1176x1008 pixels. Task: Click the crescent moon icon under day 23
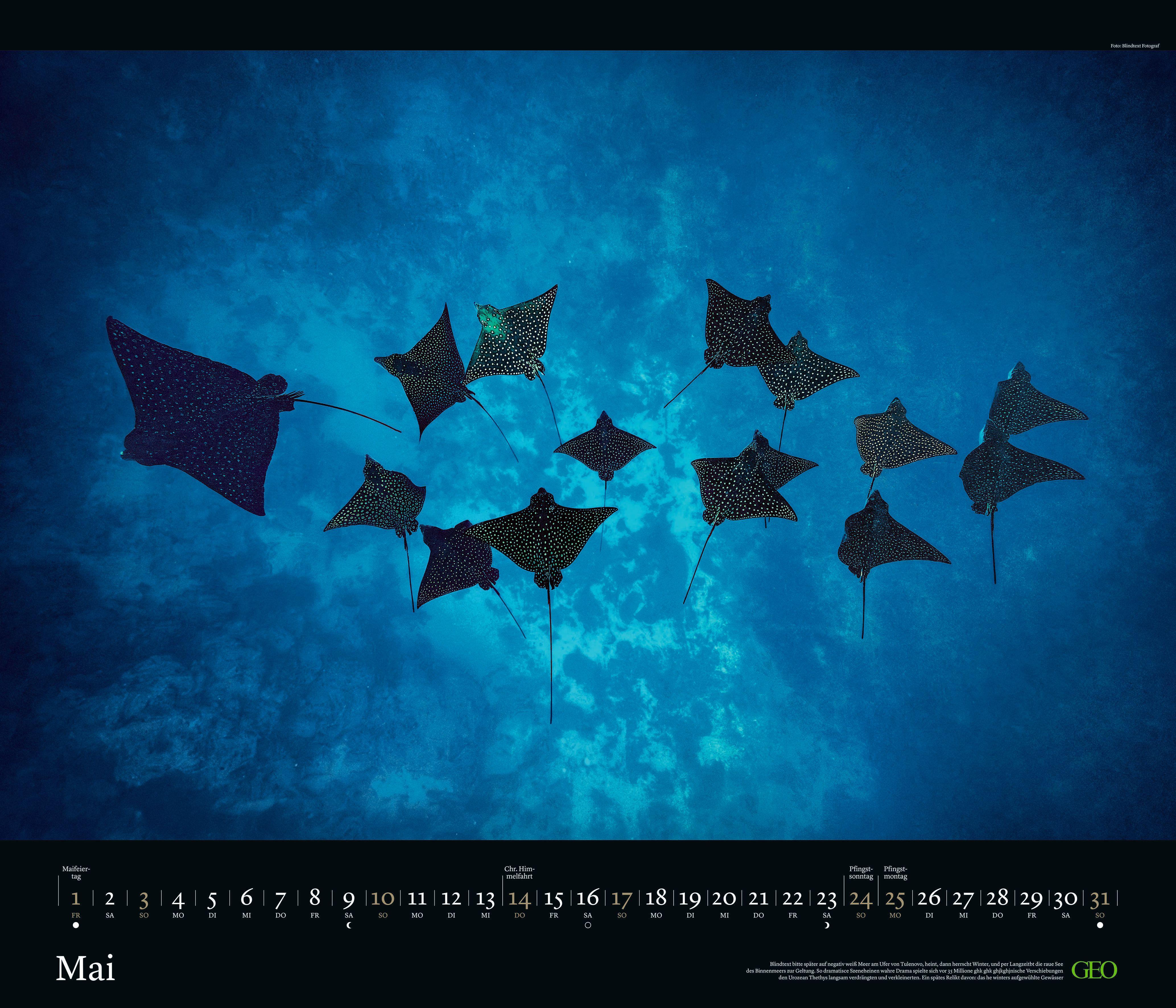coord(827,925)
